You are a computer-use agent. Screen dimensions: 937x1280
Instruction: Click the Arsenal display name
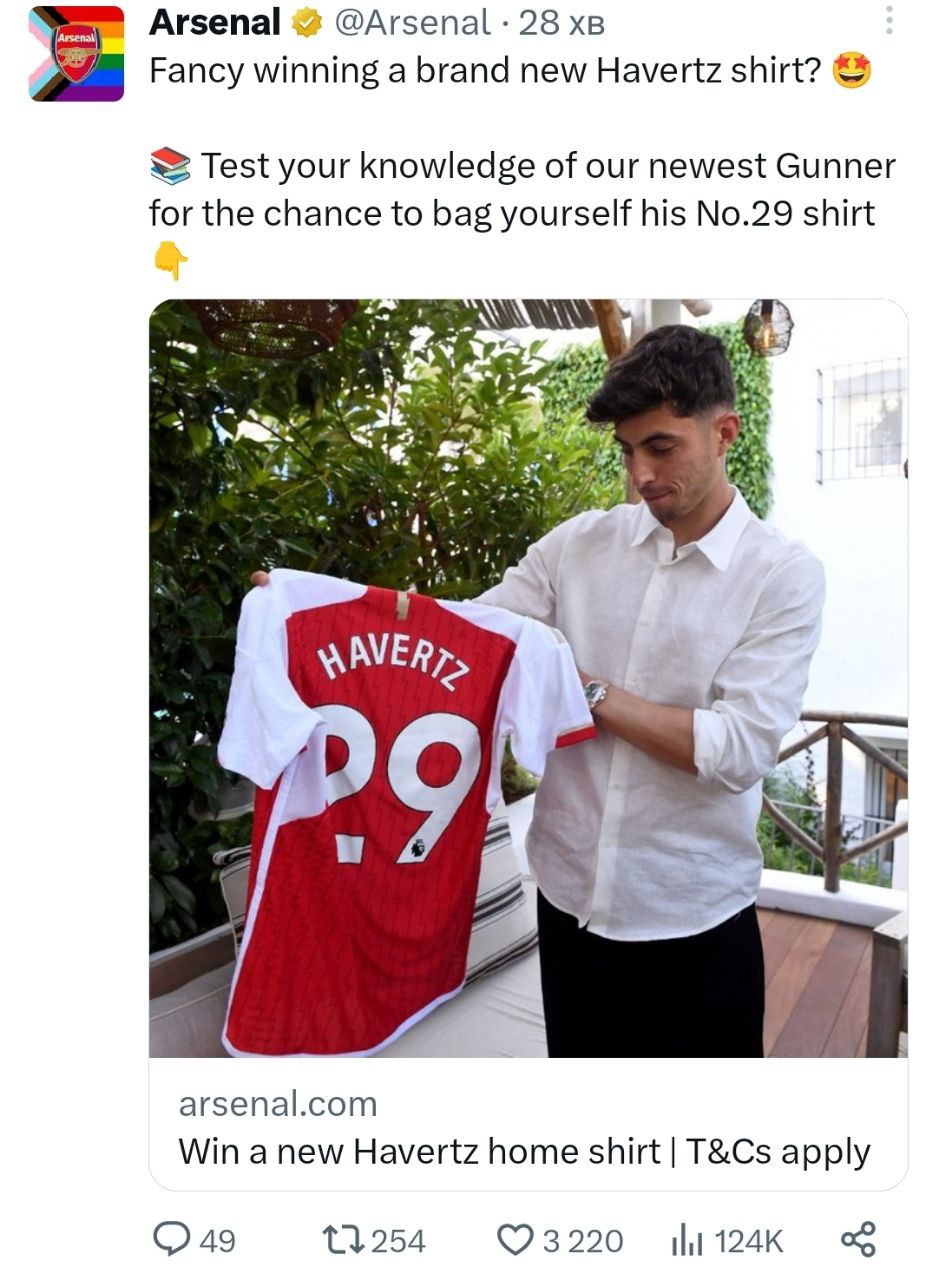pyautogui.click(x=214, y=22)
